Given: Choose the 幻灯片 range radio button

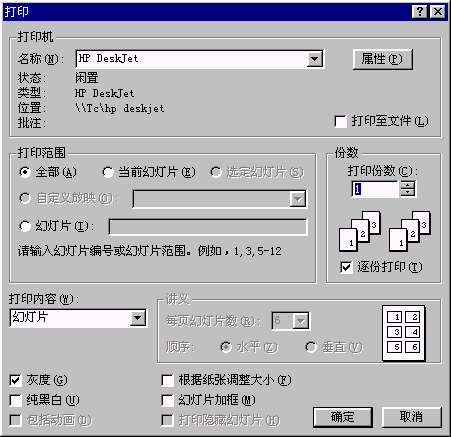Looking at the screenshot, I should click(x=25, y=226).
